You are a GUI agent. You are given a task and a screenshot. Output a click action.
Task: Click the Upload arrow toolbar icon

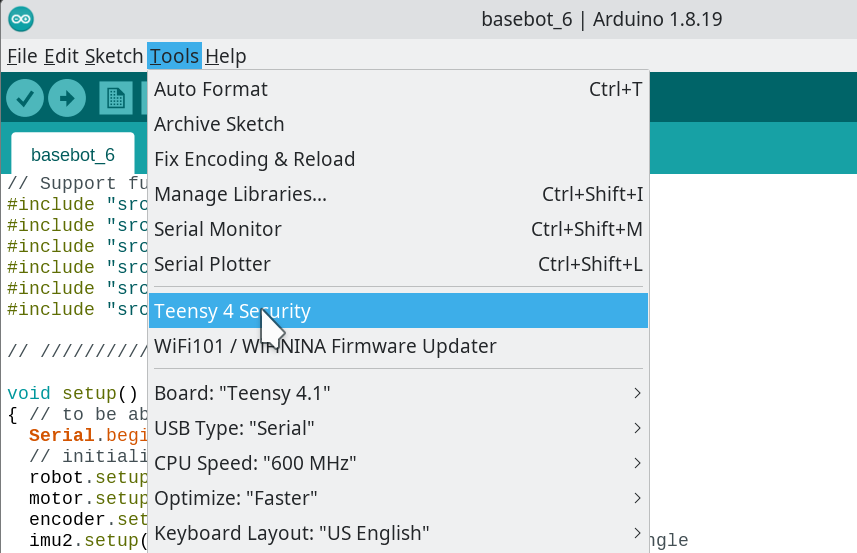(67, 98)
